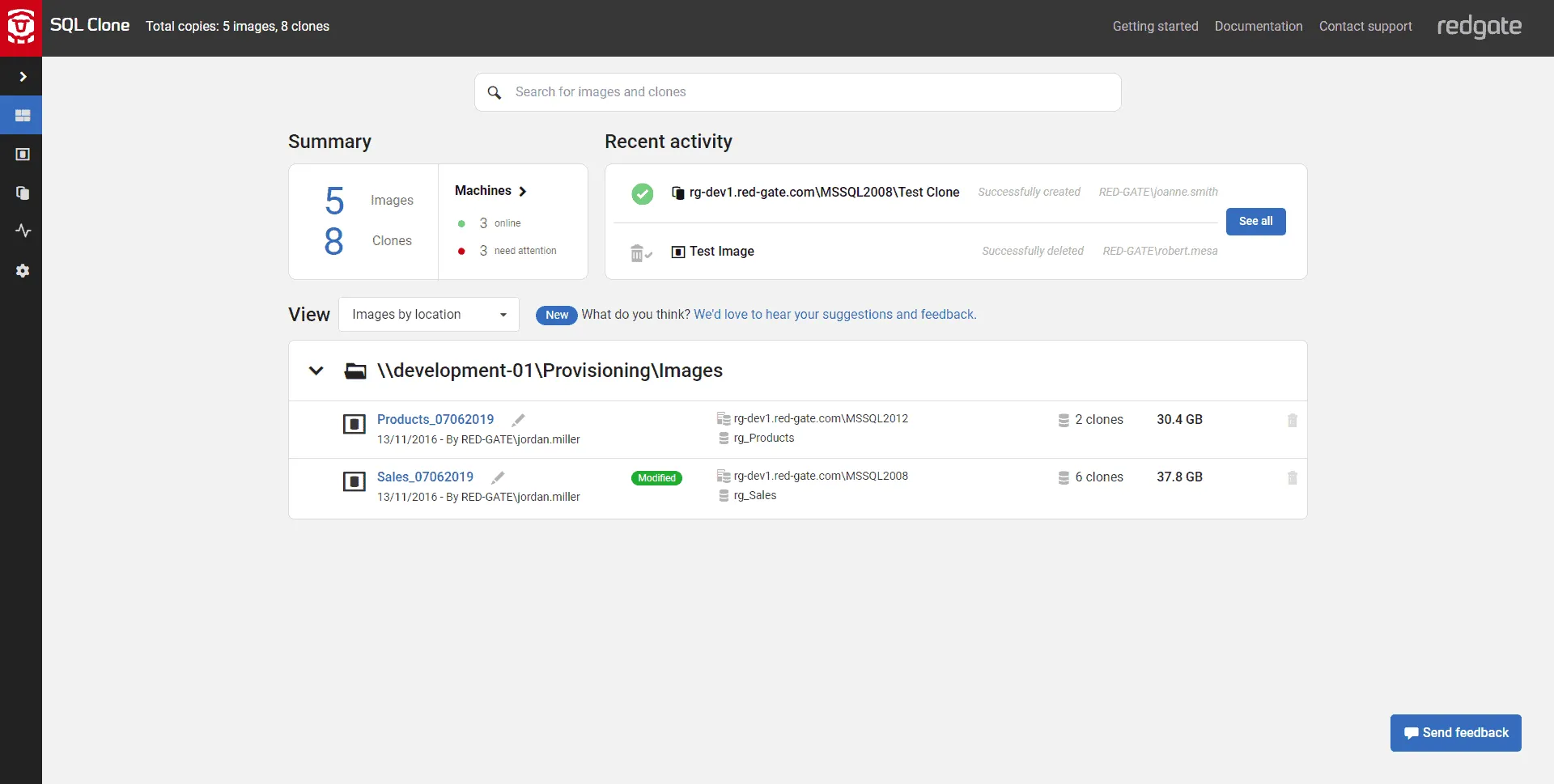The image size is (1554, 784).
Task: Expand Machines from the Summary panel
Action: click(x=490, y=191)
